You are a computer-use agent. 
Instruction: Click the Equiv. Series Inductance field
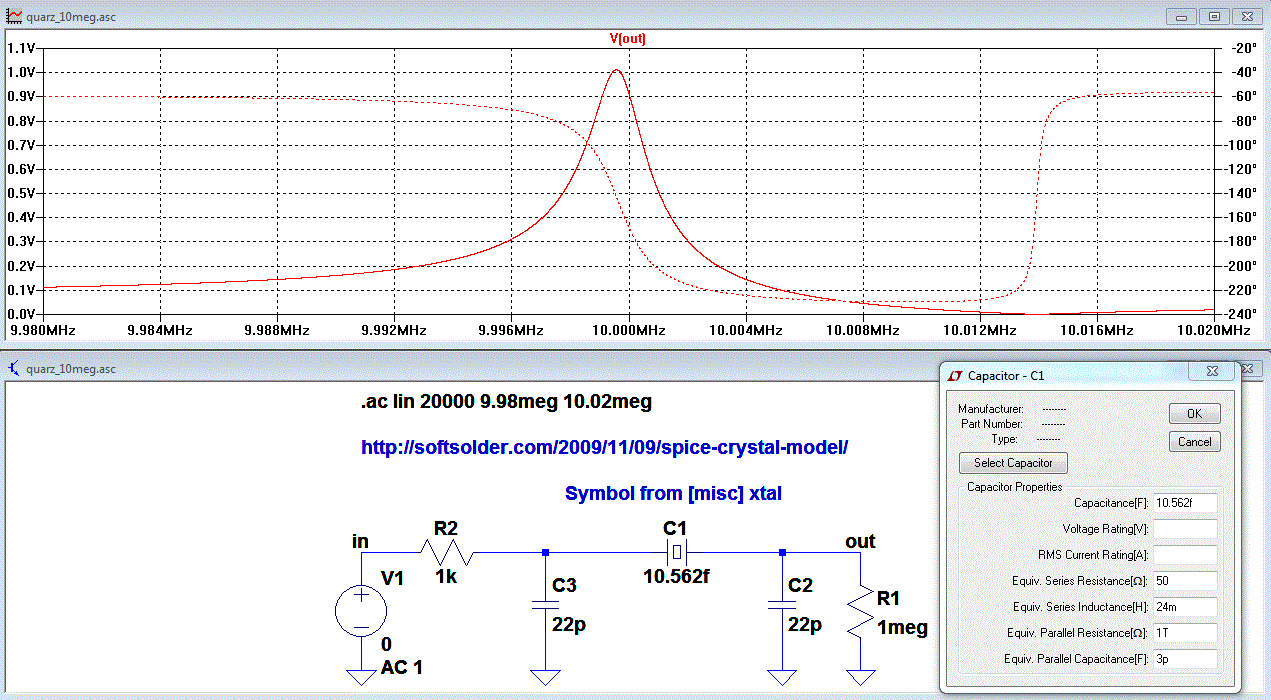point(1185,607)
